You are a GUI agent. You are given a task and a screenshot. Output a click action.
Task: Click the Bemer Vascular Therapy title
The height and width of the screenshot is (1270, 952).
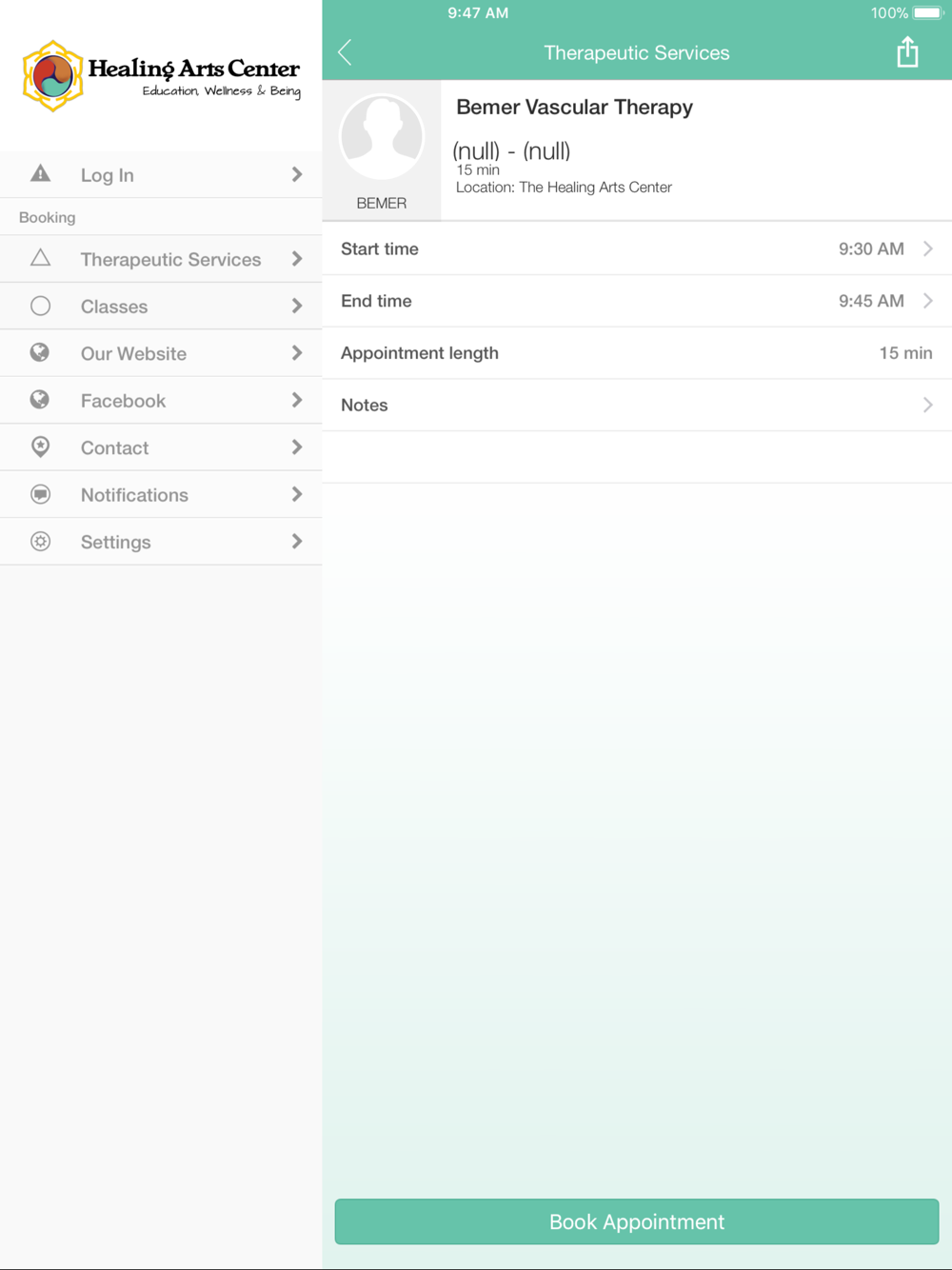pos(574,107)
